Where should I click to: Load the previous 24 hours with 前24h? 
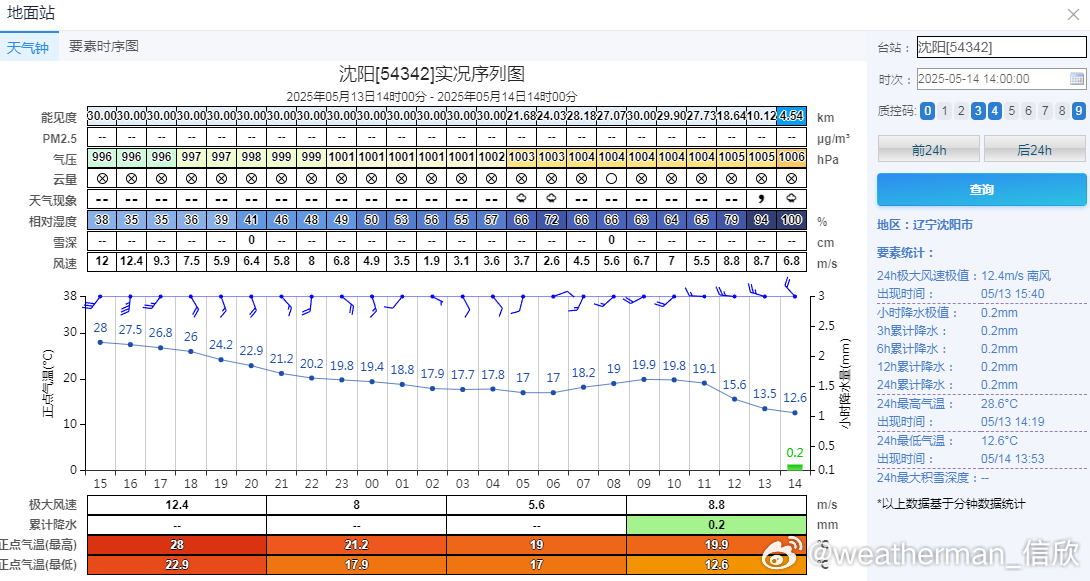point(929,149)
